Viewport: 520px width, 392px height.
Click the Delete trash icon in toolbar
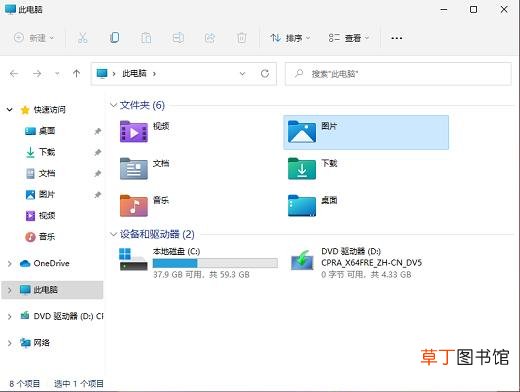(242, 38)
